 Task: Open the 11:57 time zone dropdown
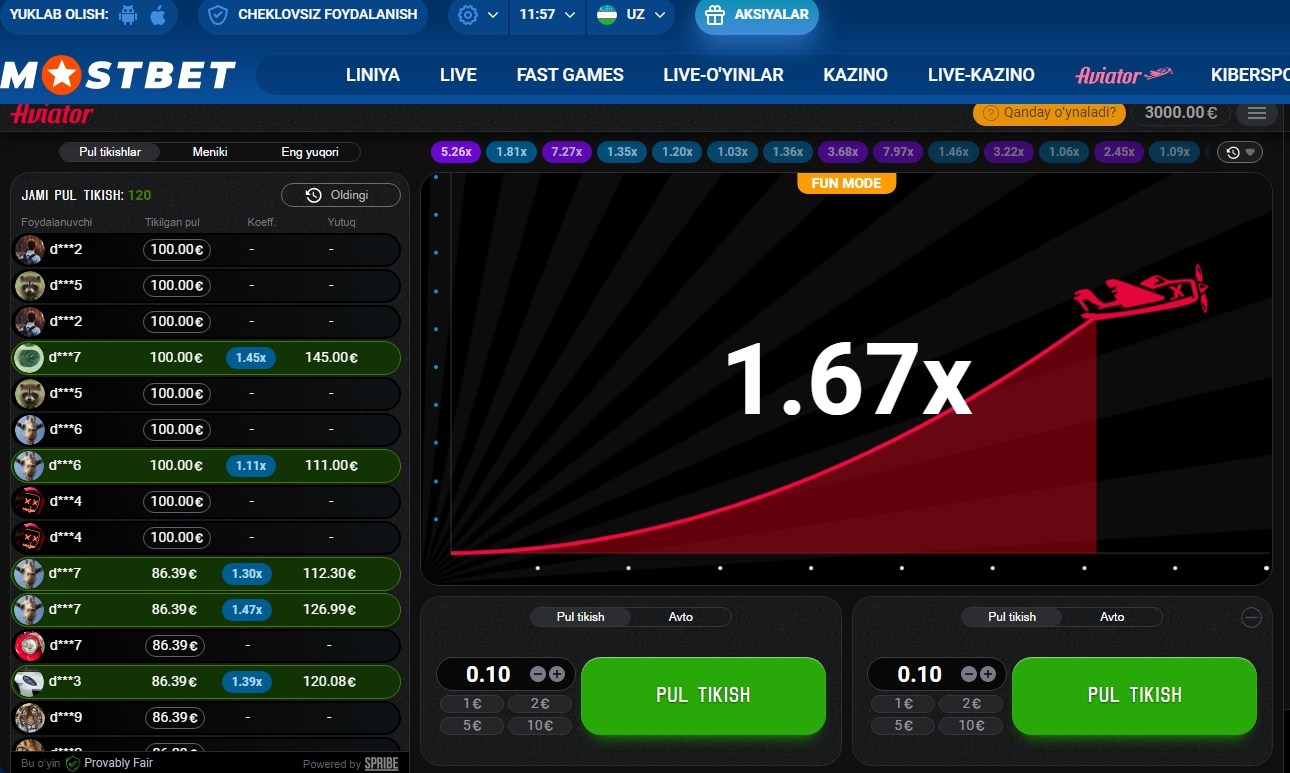point(547,15)
